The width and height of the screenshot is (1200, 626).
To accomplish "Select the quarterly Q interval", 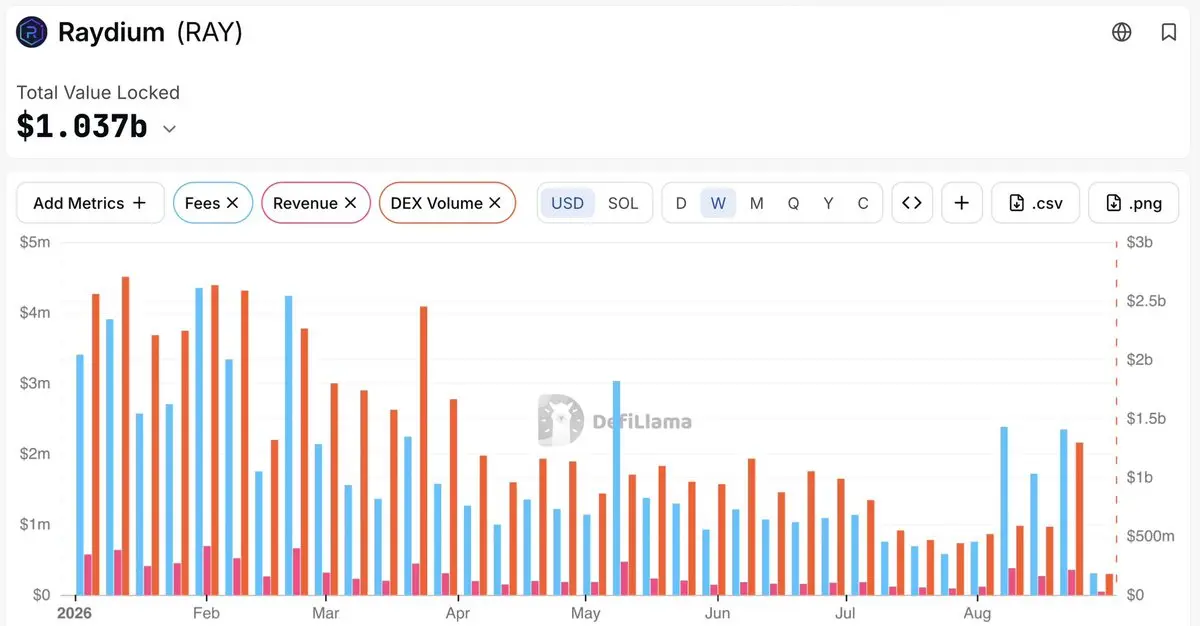I will coord(793,203).
